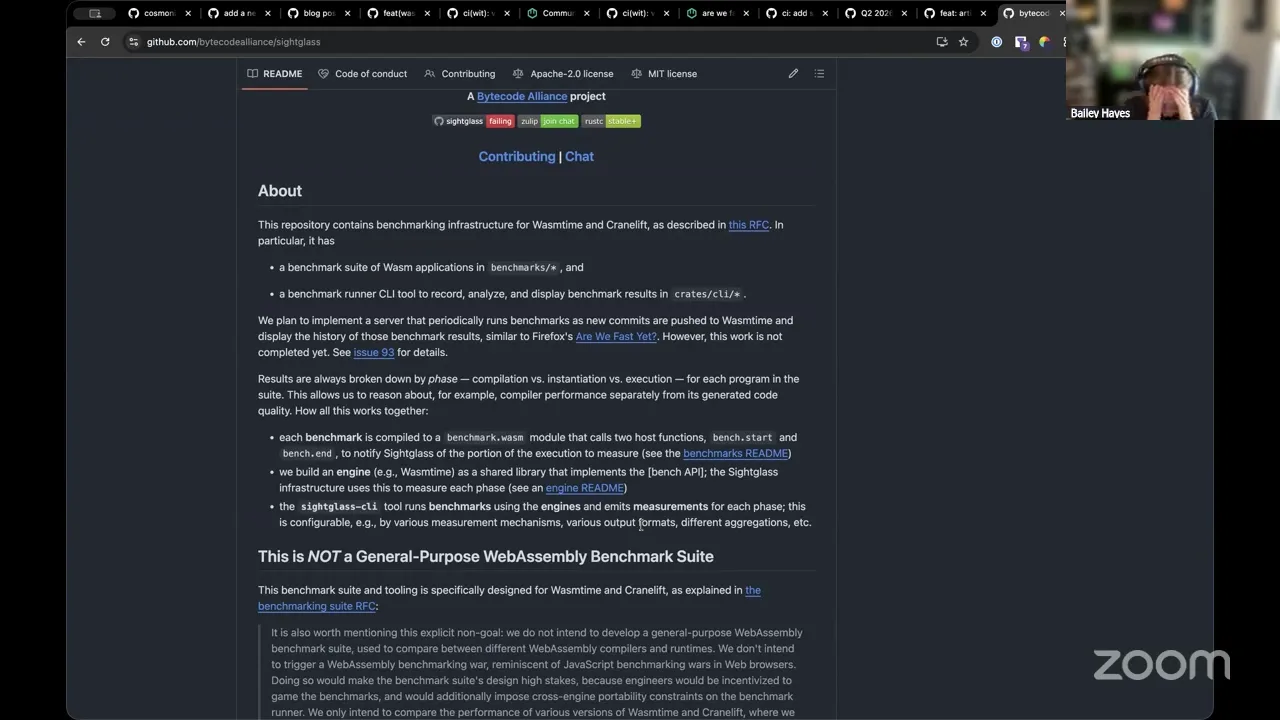Close the 'blog pos' browser tab

tap(347, 14)
